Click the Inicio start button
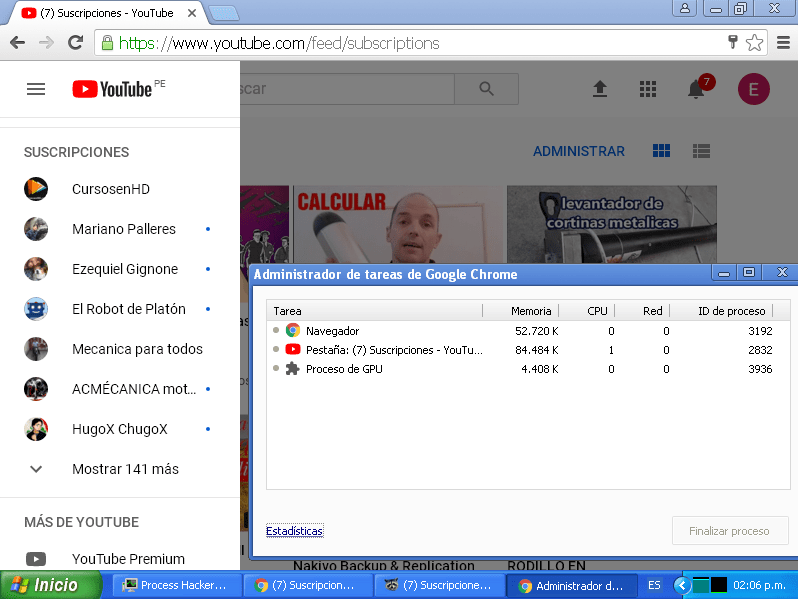Screen dimensions: 798x599 [x=51, y=585]
